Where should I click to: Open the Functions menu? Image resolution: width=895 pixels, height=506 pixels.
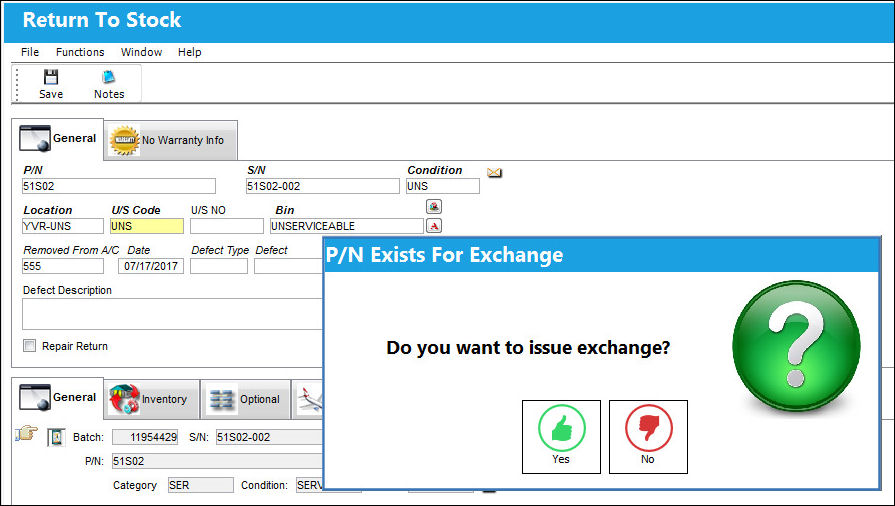(80, 52)
